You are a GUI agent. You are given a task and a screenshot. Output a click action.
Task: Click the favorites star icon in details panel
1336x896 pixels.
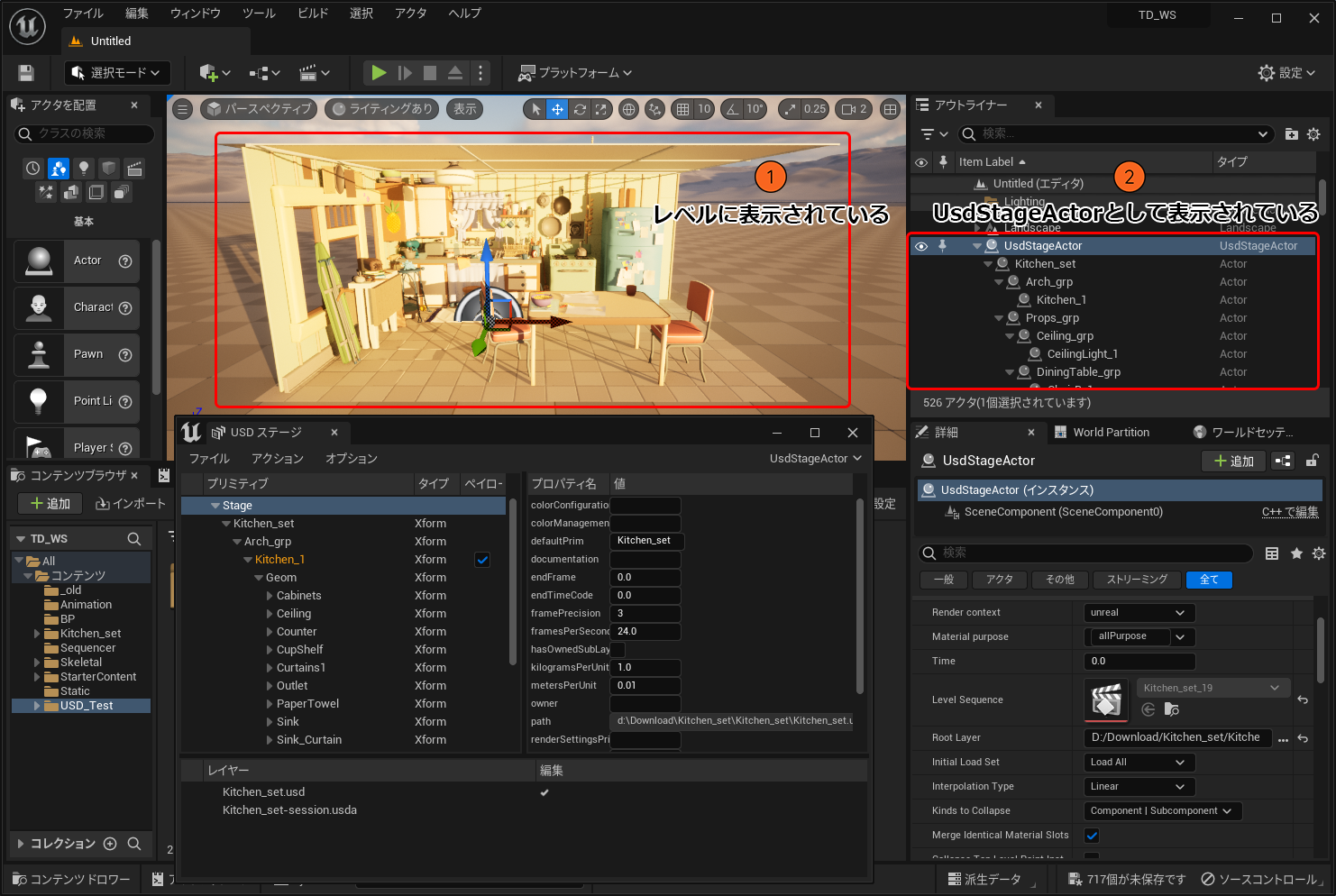pos(1296,553)
